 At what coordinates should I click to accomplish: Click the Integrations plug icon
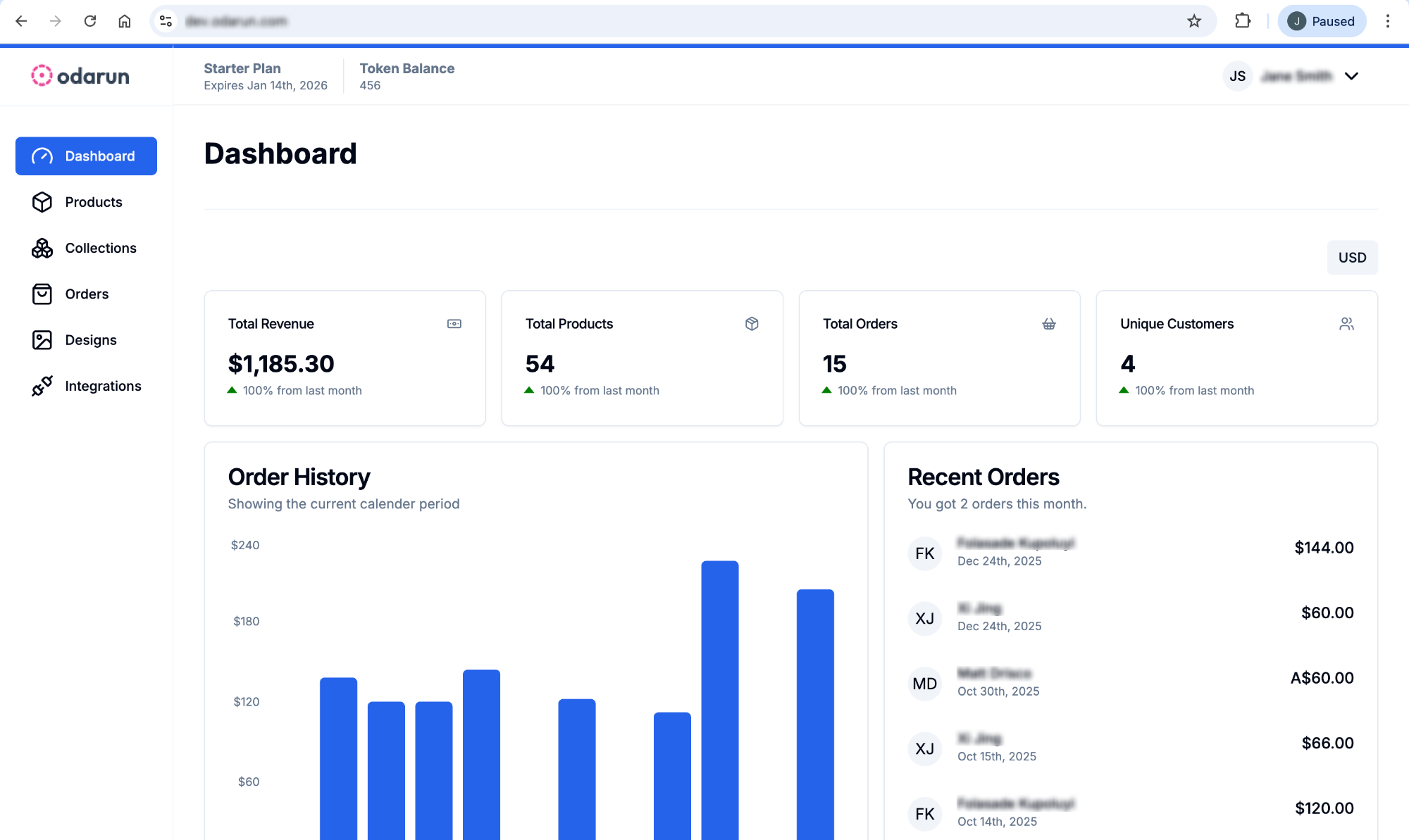point(42,386)
